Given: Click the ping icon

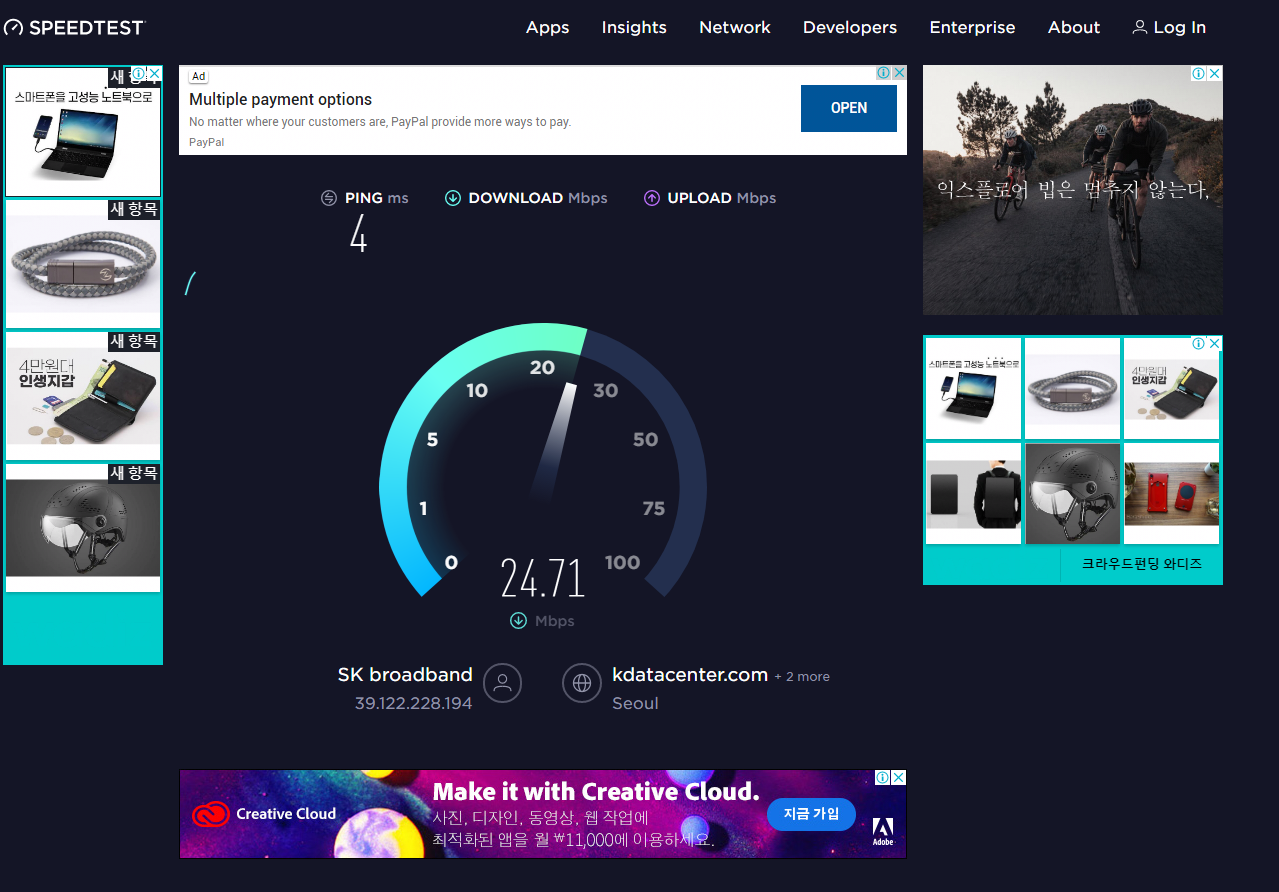Looking at the screenshot, I should (329, 198).
